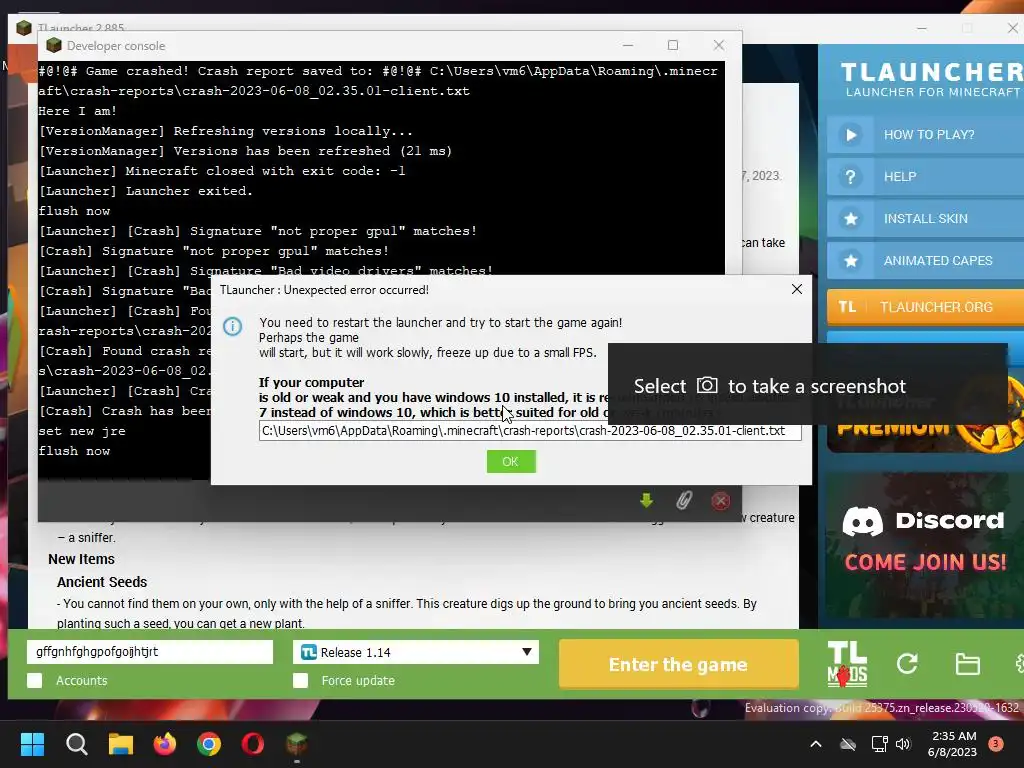1024x768 pixels.
Task: Click TLauncher Minecraft block taskbar icon
Action: tap(296, 744)
